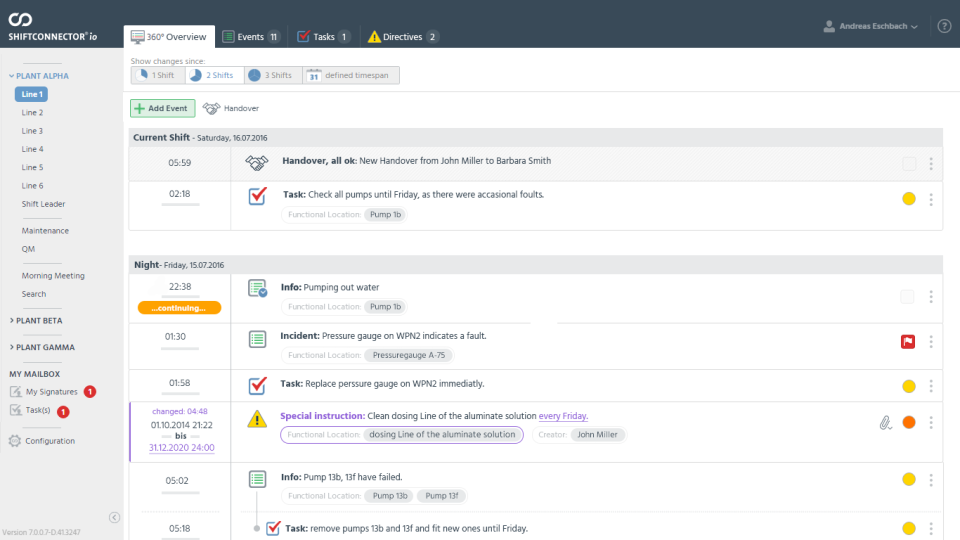Open Maintenance in the sidebar
The width and height of the screenshot is (960, 540).
pyautogui.click(x=45, y=231)
